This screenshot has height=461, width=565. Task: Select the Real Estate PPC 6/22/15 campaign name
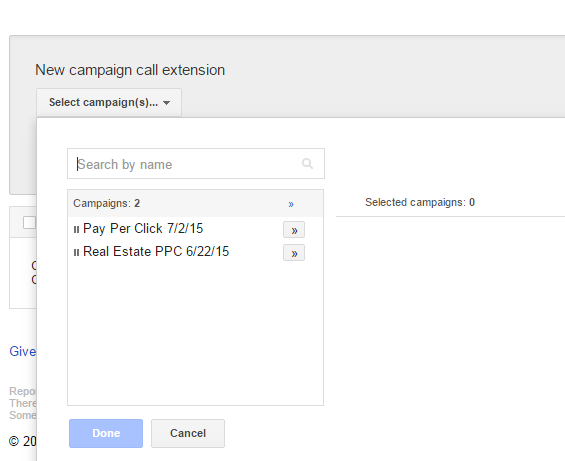(156, 252)
